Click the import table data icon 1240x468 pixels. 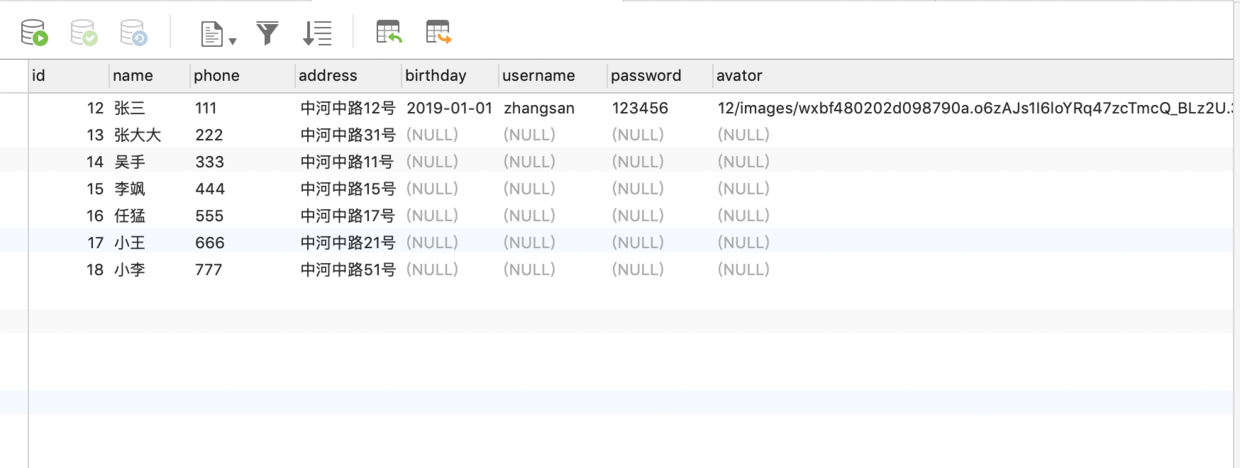pos(389,32)
